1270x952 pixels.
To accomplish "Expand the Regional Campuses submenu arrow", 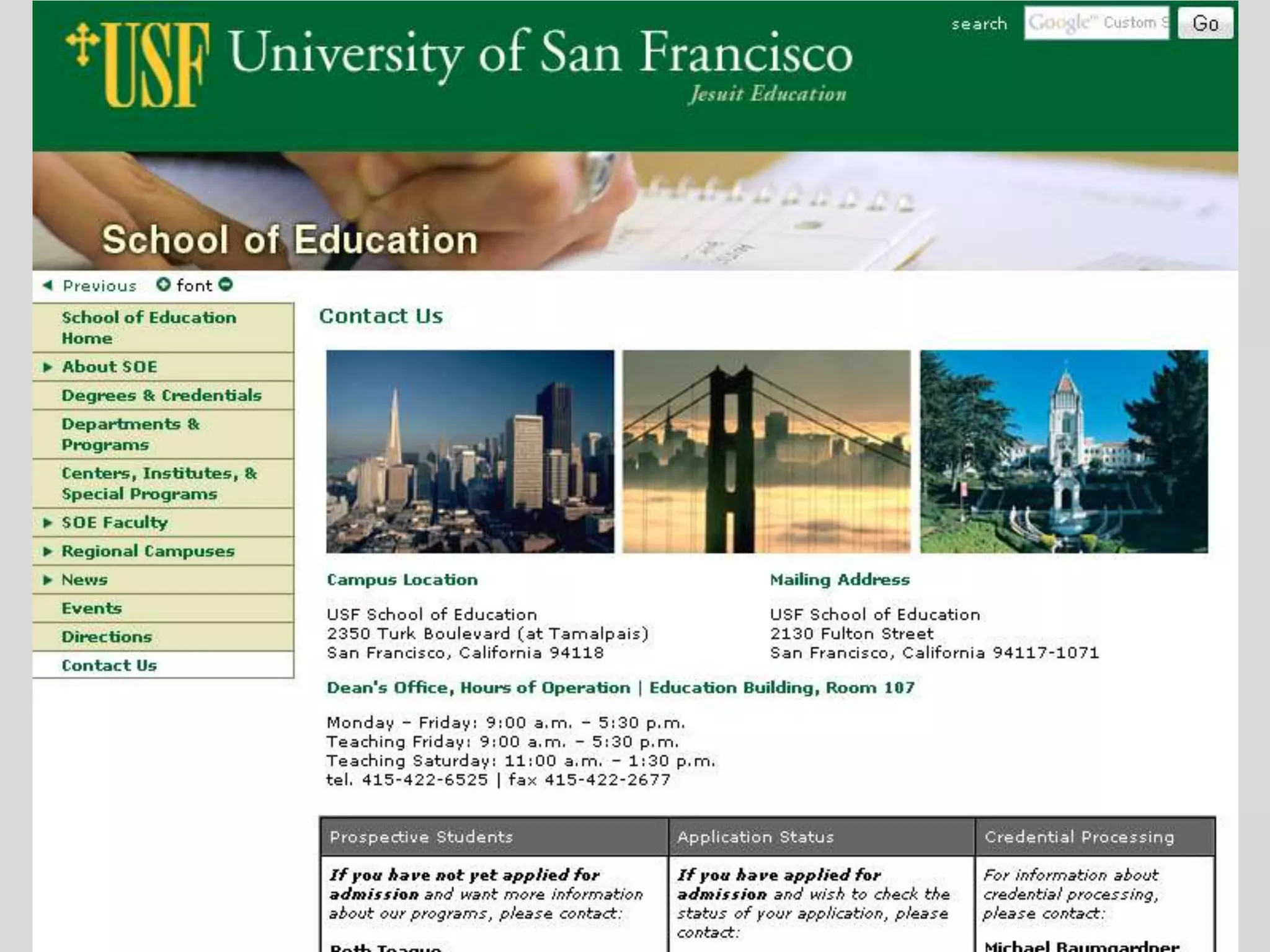I will point(47,551).
